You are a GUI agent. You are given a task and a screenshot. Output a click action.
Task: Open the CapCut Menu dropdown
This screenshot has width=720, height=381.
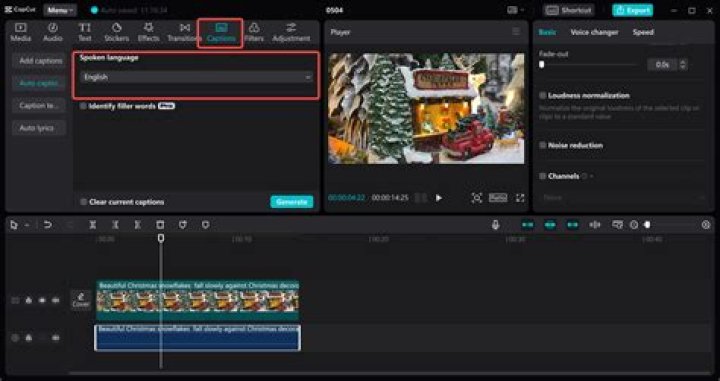point(60,10)
